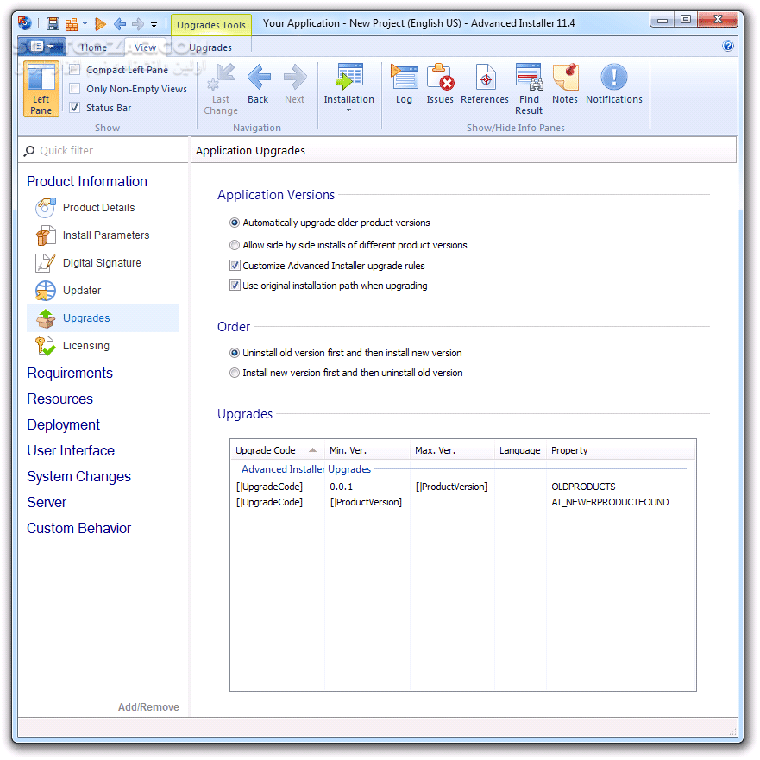760x760 pixels.
Task: Enable Only Non-Empty Views checkbox
Action: (74, 89)
